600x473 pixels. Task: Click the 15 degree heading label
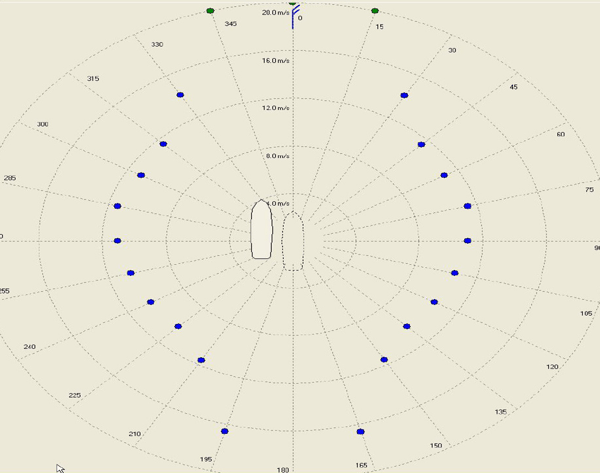pyautogui.click(x=379, y=27)
